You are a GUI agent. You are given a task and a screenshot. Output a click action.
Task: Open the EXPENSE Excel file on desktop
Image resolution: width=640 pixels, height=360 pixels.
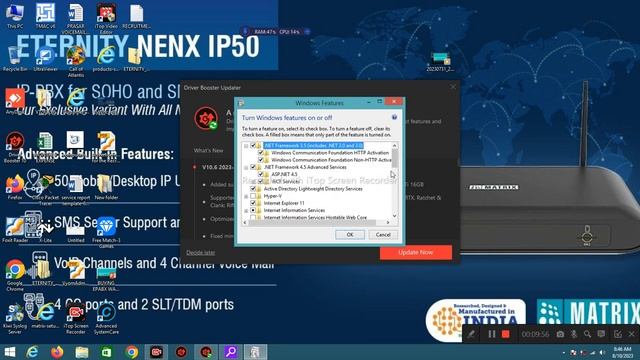tap(45, 147)
